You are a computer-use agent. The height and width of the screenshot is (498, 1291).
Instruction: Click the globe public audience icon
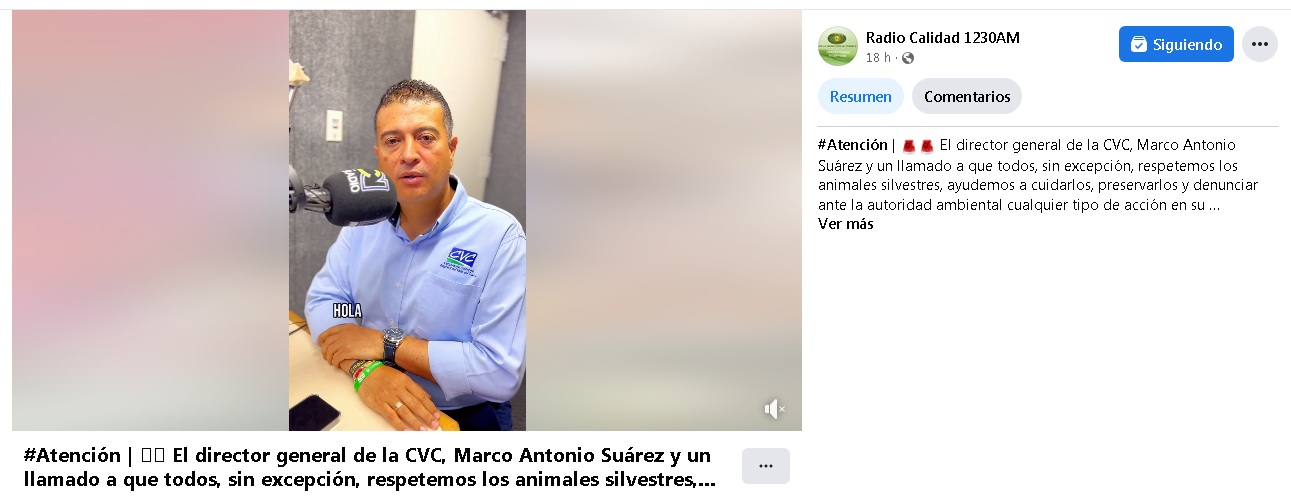click(908, 58)
